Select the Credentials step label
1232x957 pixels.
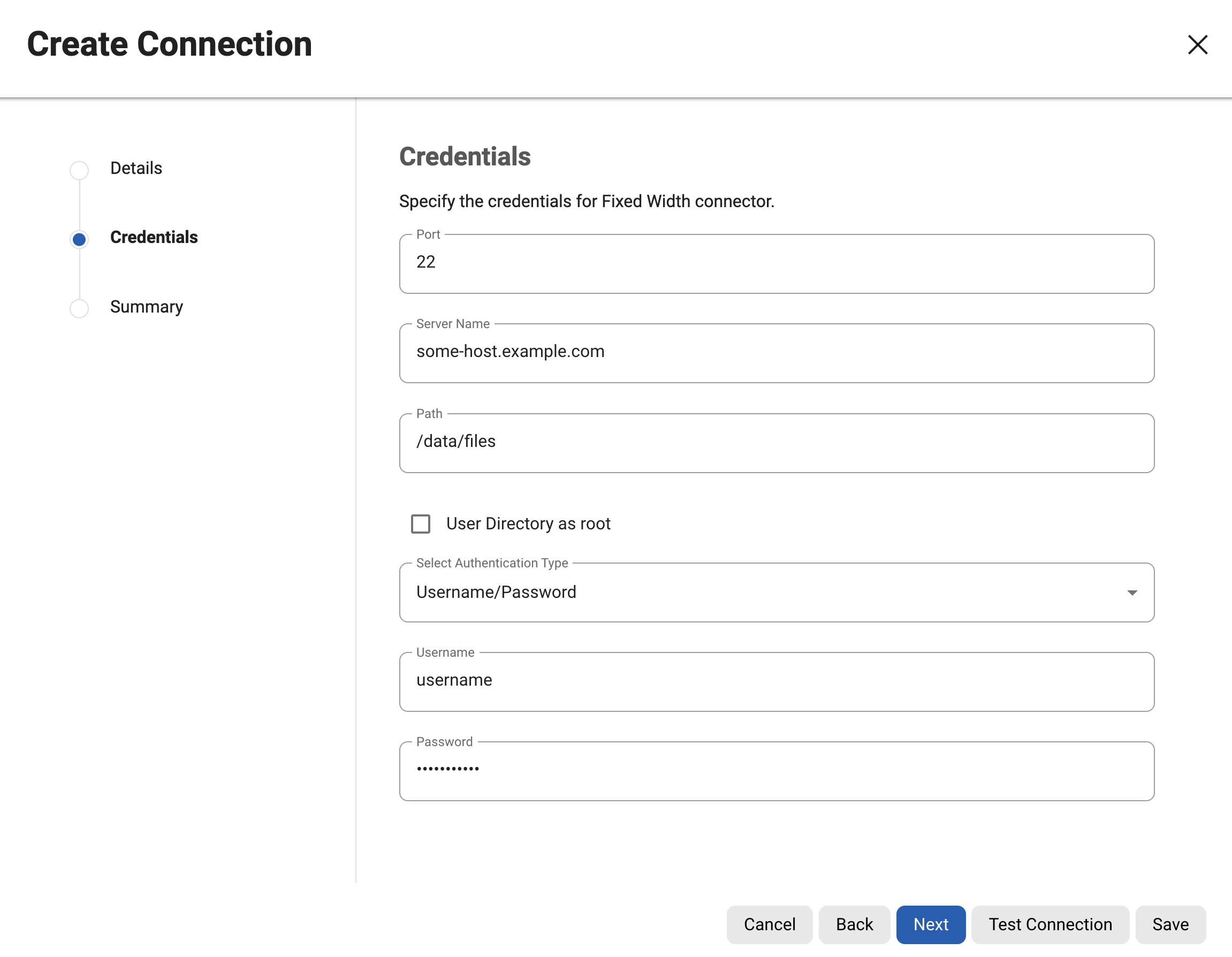(x=154, y=237)
